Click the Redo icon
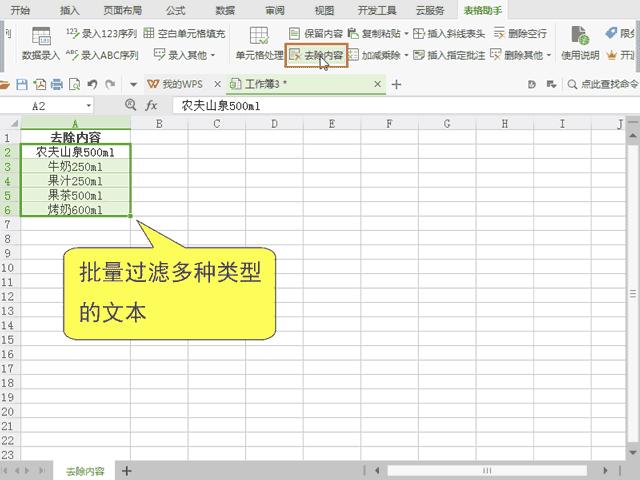The width and height of the screenshot is (640, 480). pyautogui.click(x=110, y=84)
